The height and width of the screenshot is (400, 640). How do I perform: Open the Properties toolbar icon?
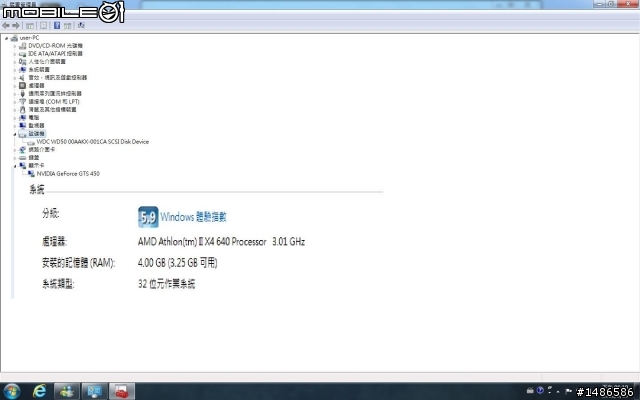43,26
